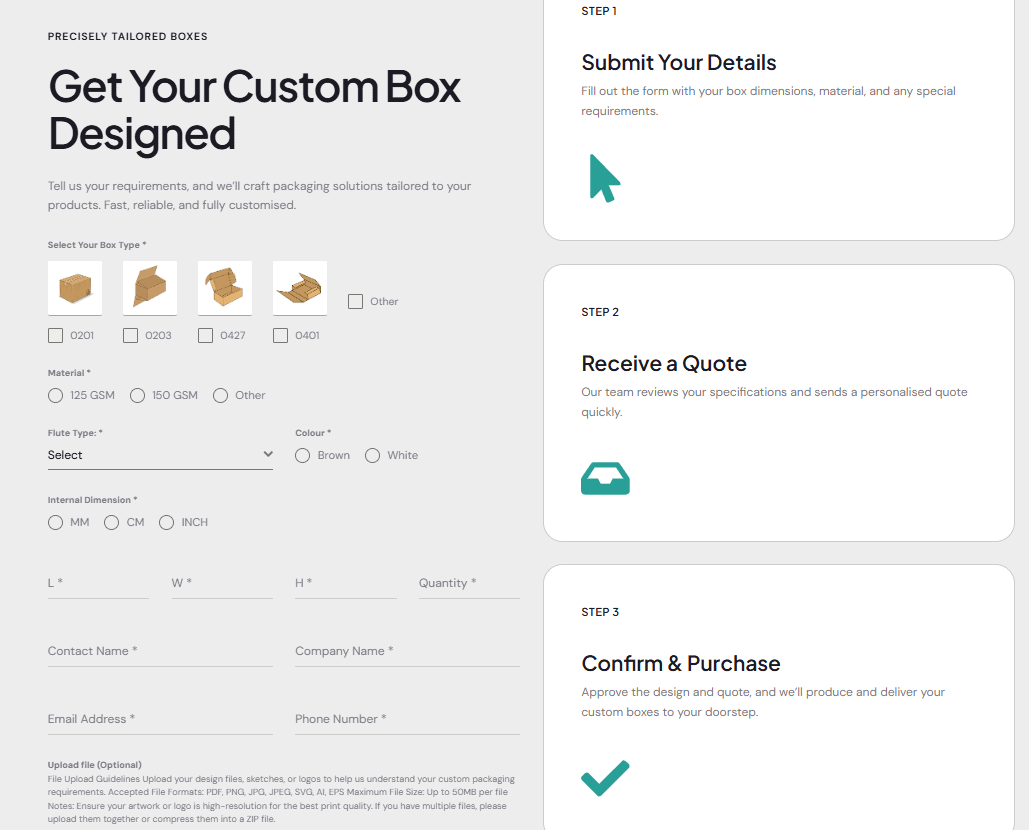This screenshot has height=830, width=1029.
Task: Select the 0201 box type image
Action: click(74, 287)
